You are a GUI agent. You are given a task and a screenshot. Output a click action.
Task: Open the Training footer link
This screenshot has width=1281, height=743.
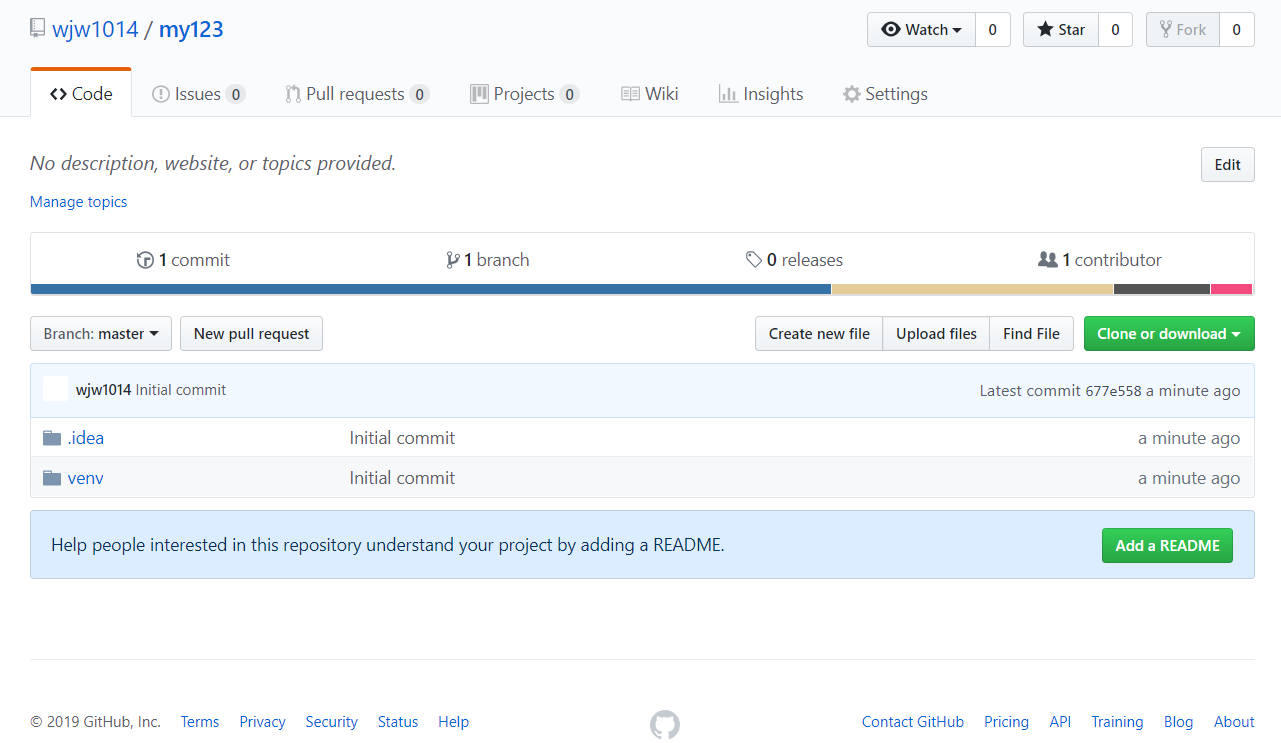point(1117,722)
